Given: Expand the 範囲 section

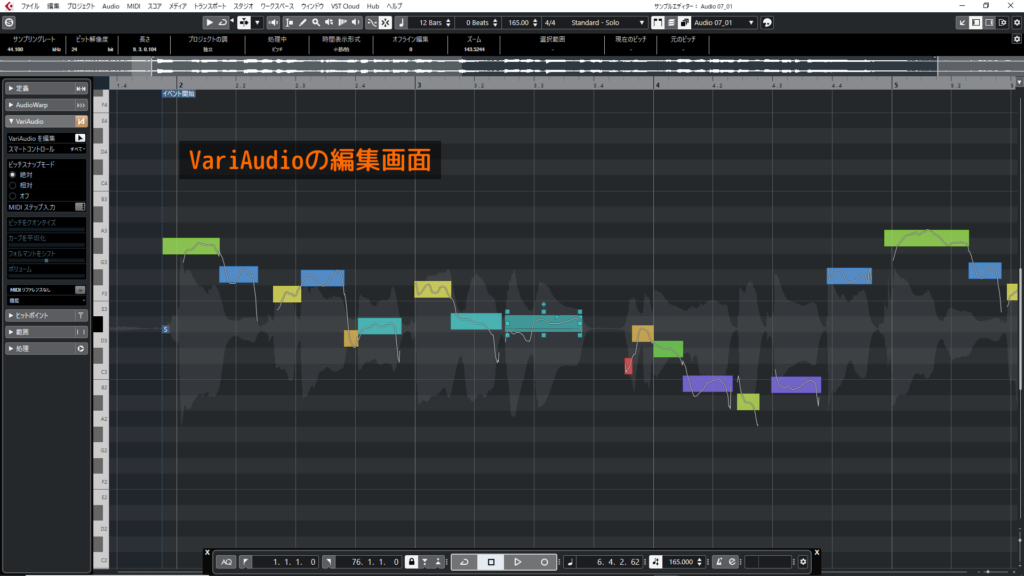Looking at the screenshot, I should tap(11, 332).
